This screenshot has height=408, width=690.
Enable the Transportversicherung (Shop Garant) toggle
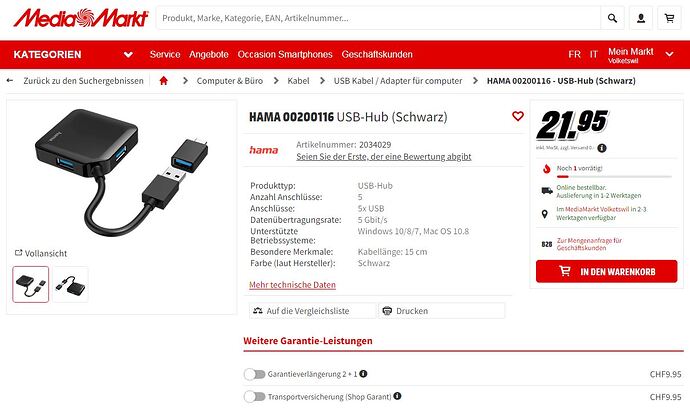[x=254, y=397]
